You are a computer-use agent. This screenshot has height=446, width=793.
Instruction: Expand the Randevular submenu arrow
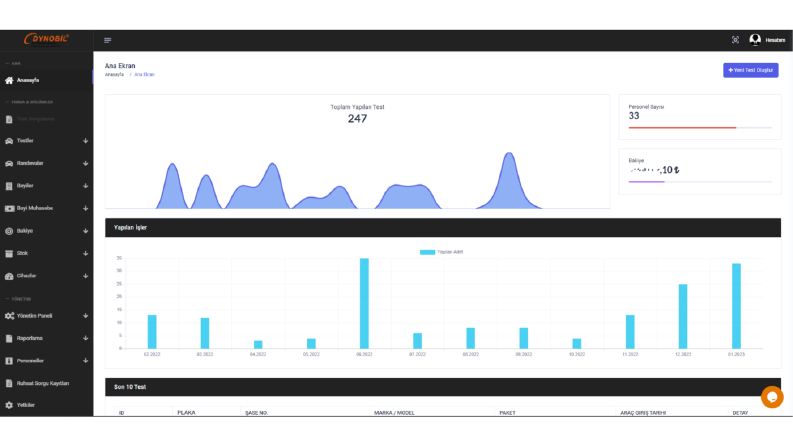point(85,163)
